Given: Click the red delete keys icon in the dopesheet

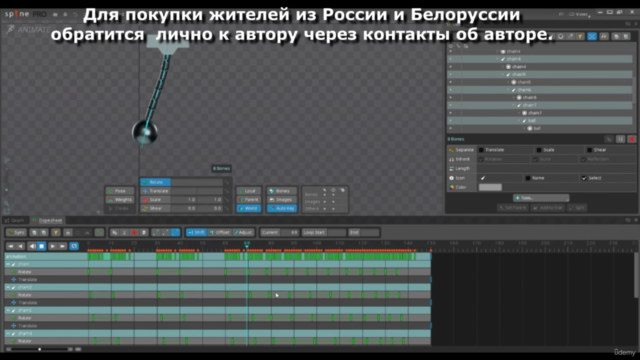Looking at the screenshot, I should coord(134,233).
